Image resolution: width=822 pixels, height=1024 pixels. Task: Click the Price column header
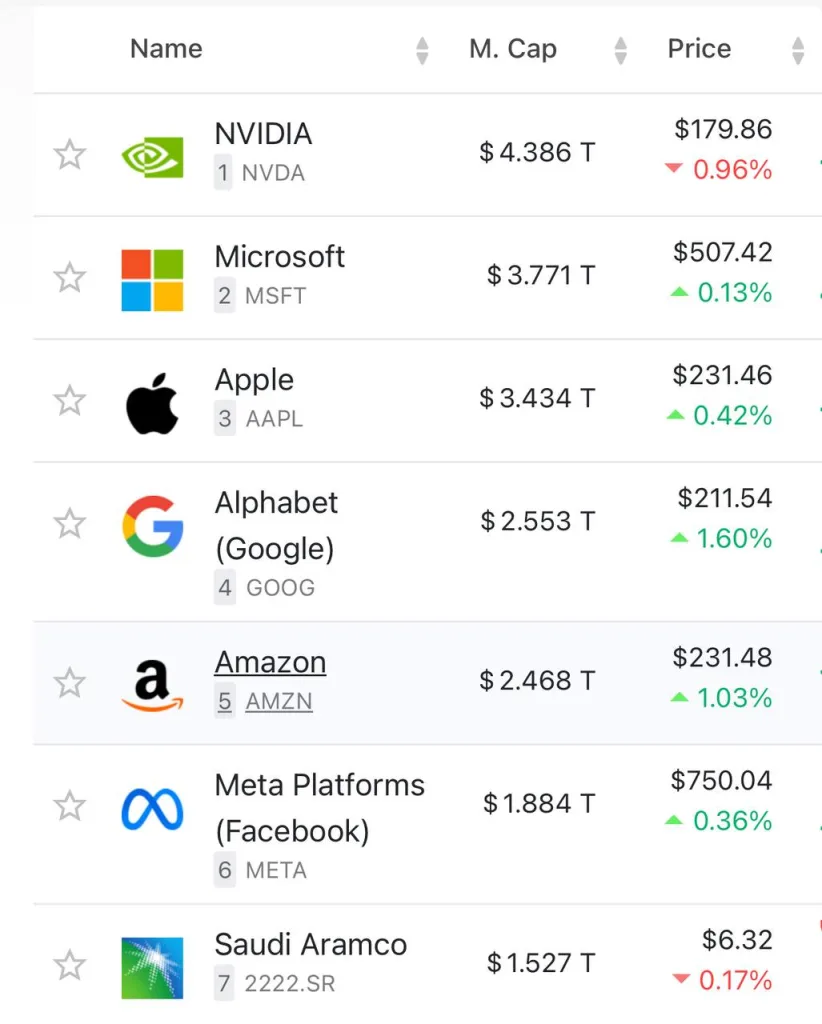tap(699, 49)
